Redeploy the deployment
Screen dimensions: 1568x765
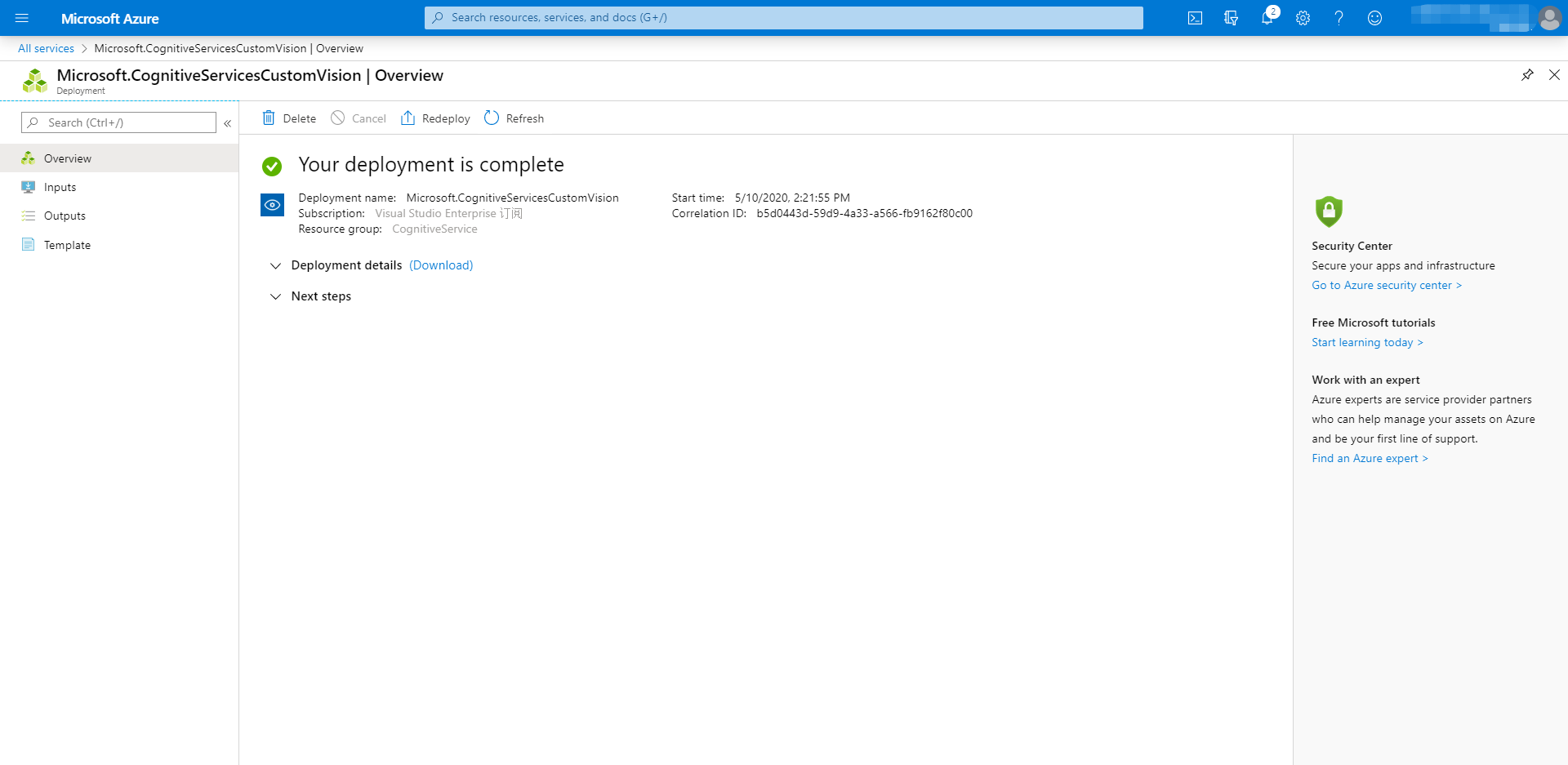[435, 118]
